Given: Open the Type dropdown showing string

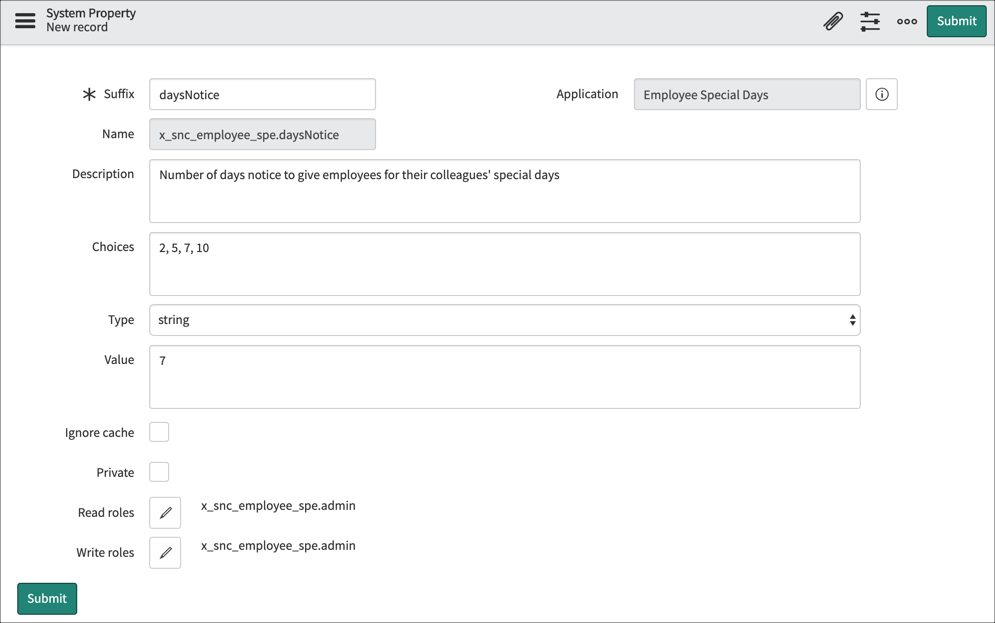Looking at the screenshot, I should pos(504,320).
